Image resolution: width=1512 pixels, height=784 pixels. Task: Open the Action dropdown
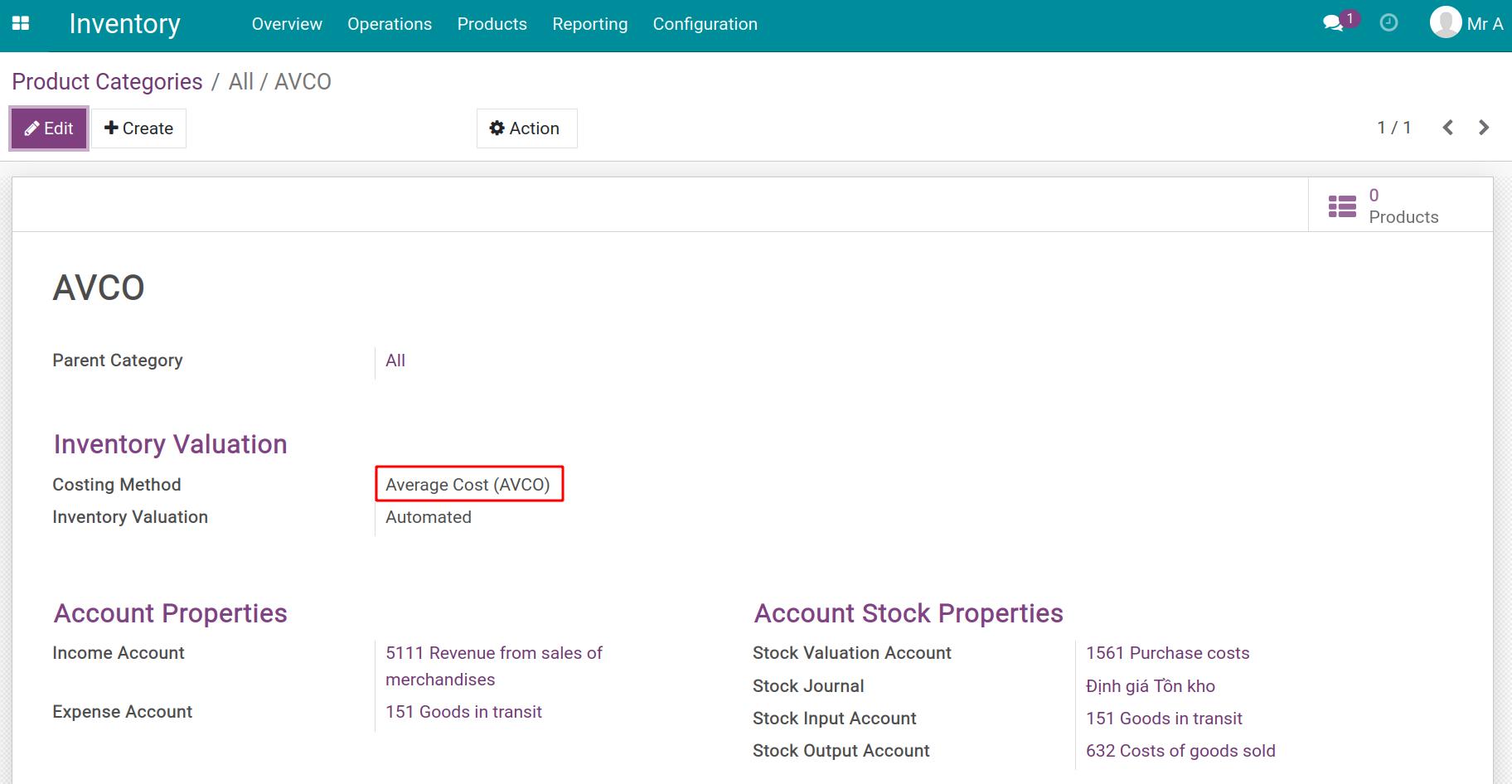coord(526,128)
